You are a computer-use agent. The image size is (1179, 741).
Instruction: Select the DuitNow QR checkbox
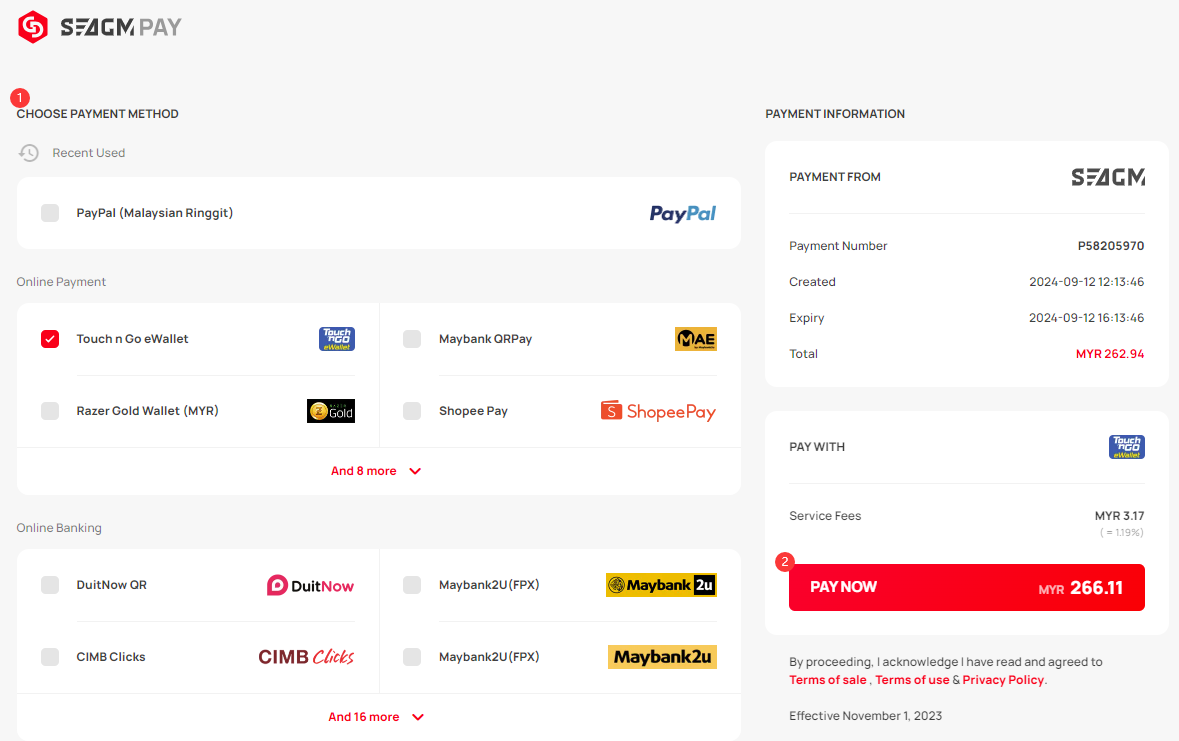click(x=50, y=585)
